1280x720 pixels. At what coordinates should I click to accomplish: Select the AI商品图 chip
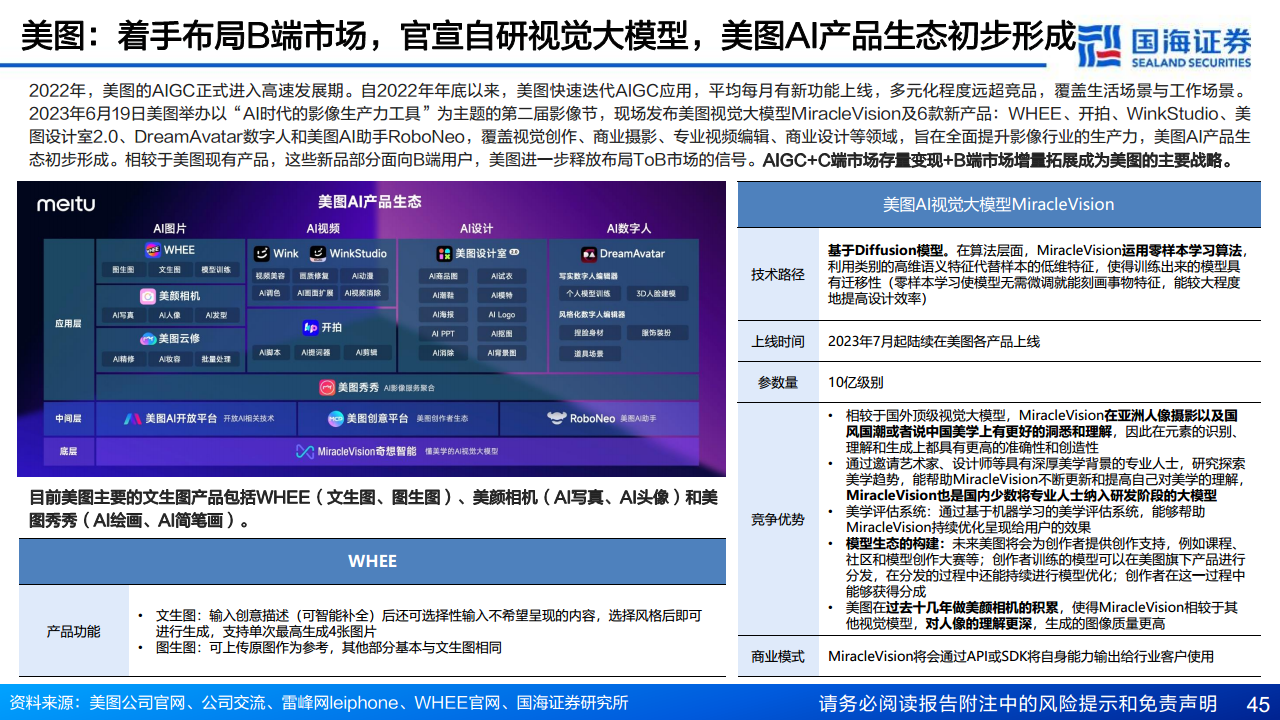tap(443, 276)
